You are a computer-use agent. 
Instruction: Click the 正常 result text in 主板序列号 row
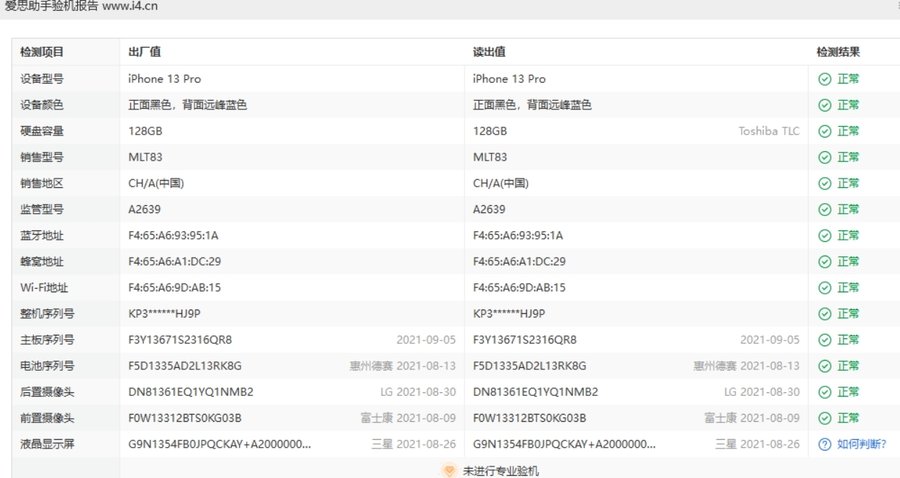click(x=848, y=340)
